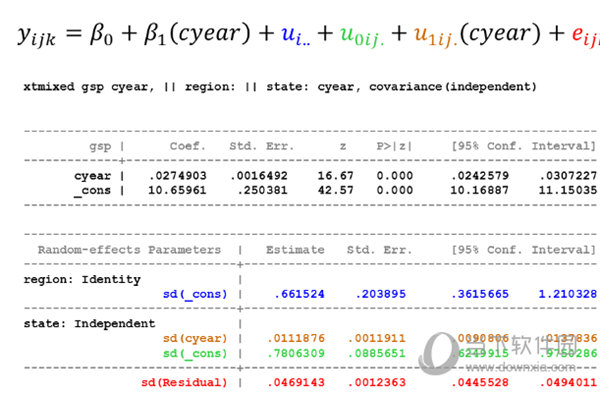This screenshot has height=396, width=600.
Task: Click the y_ijk term in the equation
Action: coord(37,36)
